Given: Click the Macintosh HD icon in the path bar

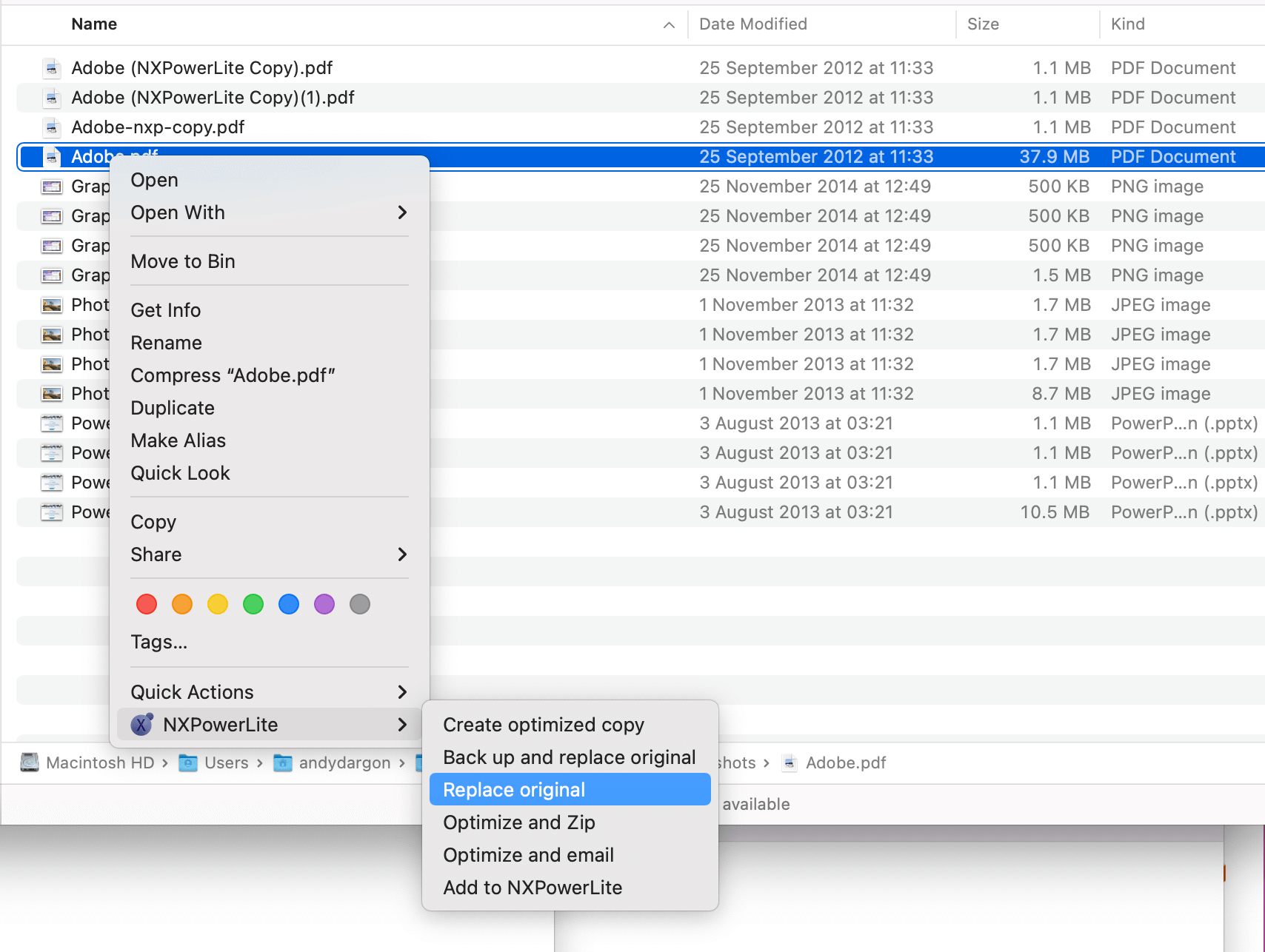Looking at the screenshot, I should click(x=28, y=762).
